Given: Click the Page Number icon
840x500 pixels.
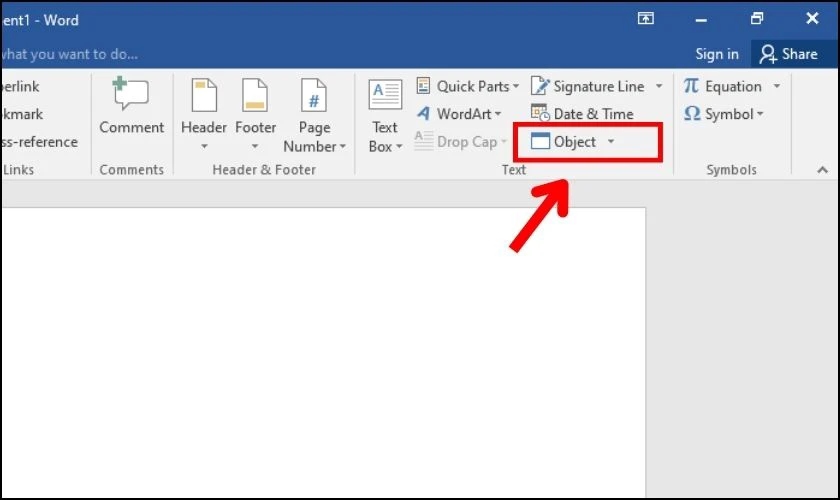Looking at the screenshot, I should click(x=313, y=95).
